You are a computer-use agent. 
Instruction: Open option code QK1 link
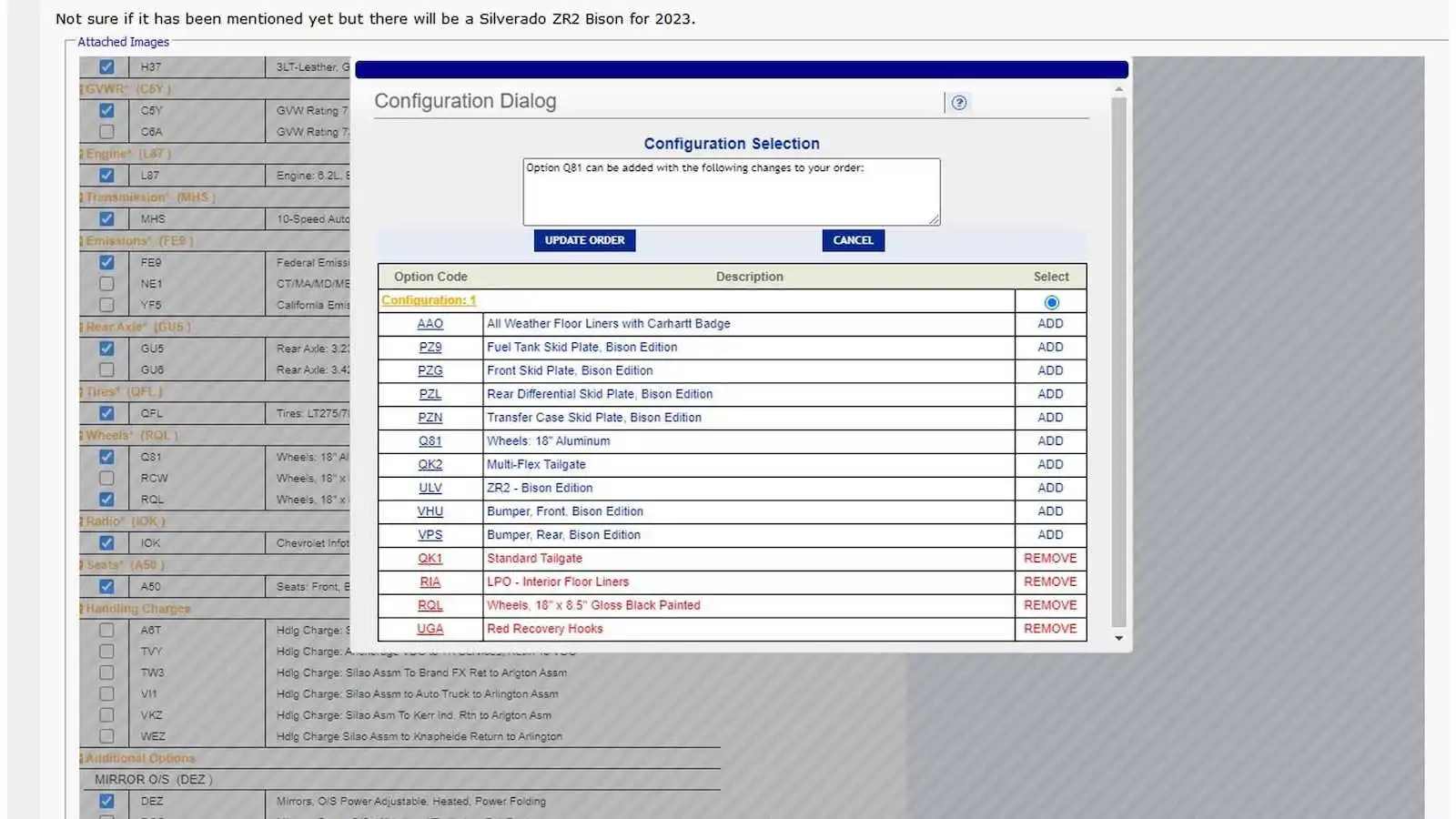(430, 559)
